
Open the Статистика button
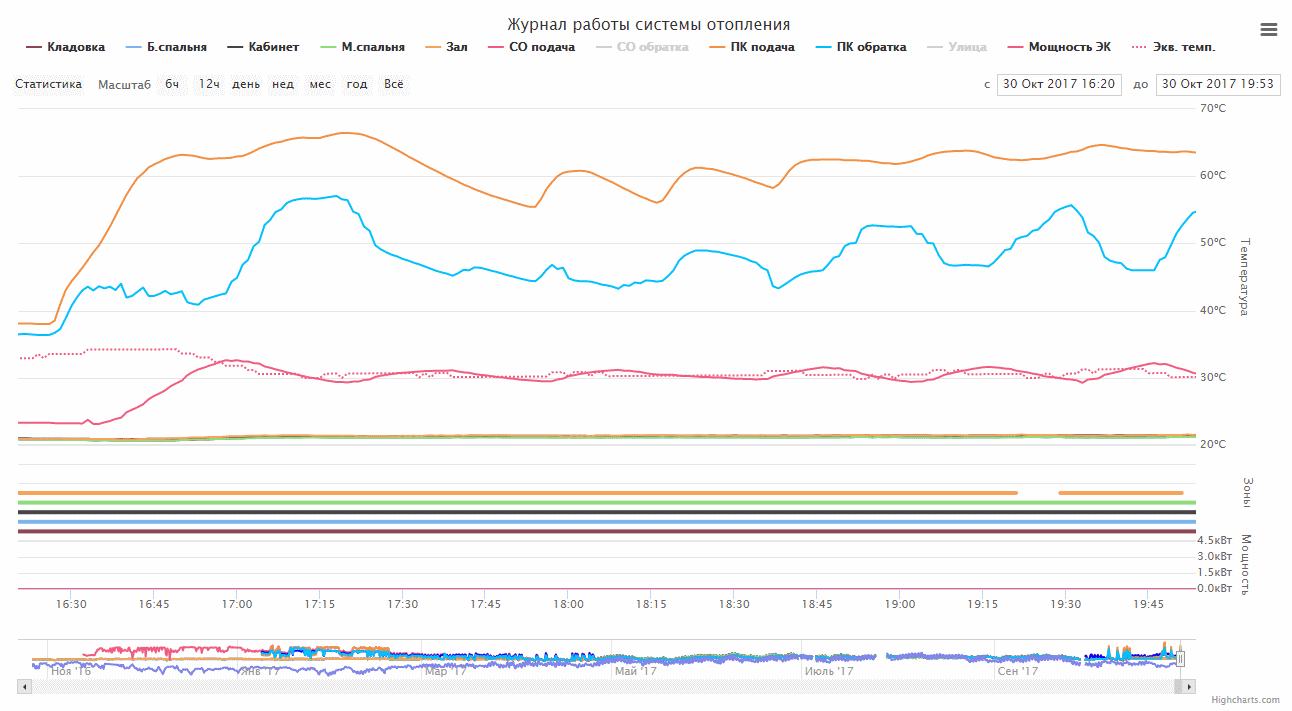click(x=48, y=84)
